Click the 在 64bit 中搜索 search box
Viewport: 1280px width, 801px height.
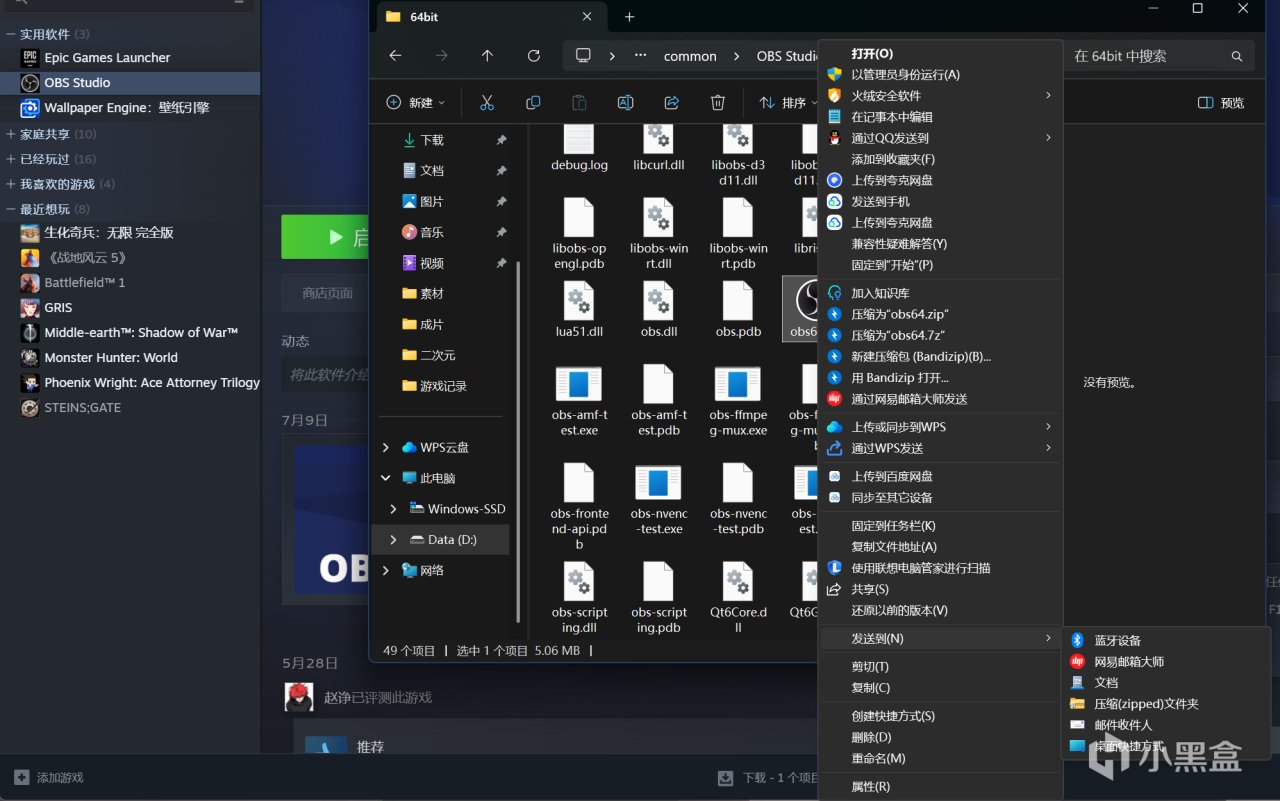(1158, 56)
